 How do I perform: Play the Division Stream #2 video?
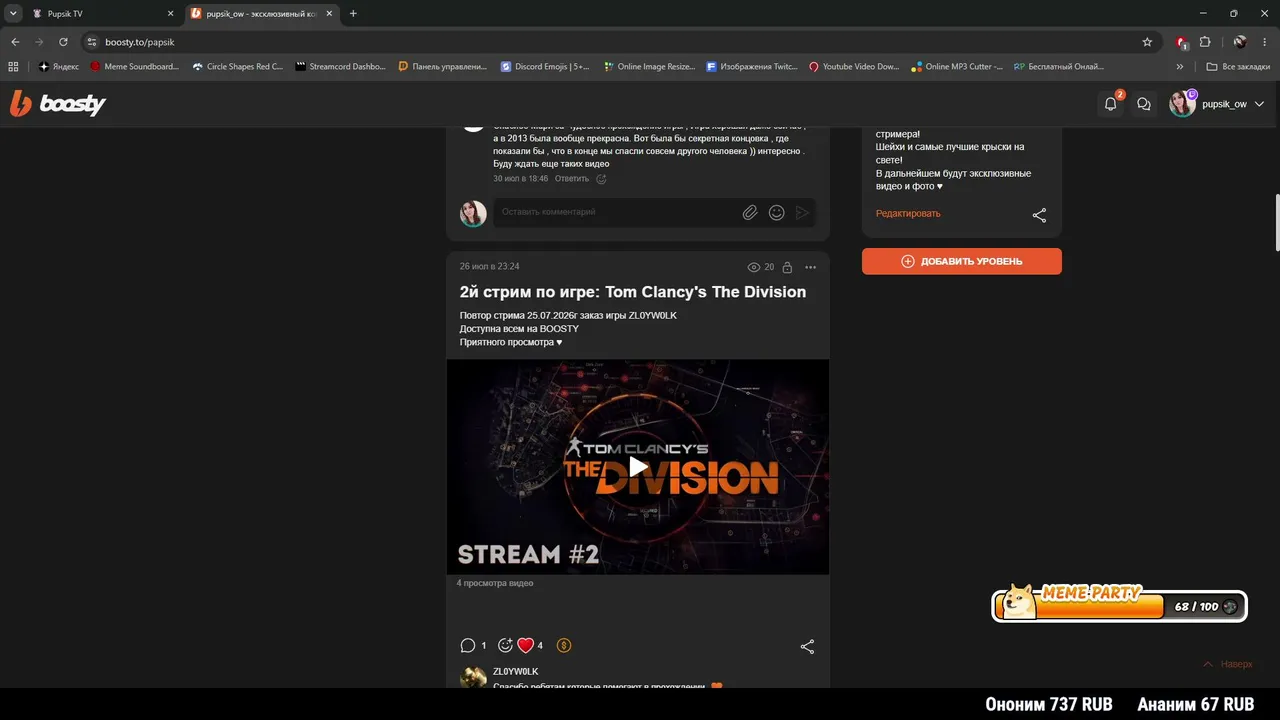click(638, 467)
